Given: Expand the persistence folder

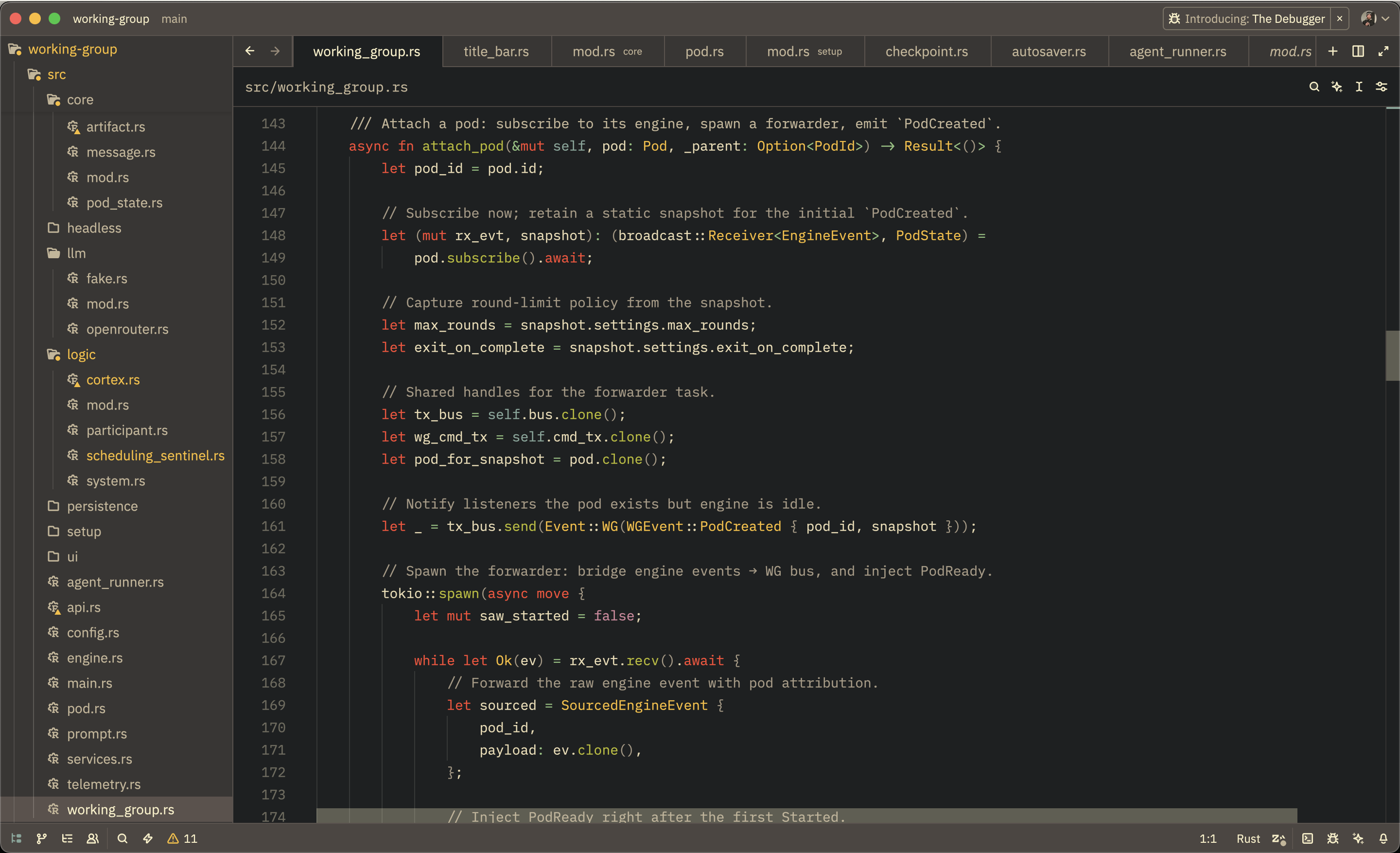Looking at the screenshot, I should click(102, 506).
